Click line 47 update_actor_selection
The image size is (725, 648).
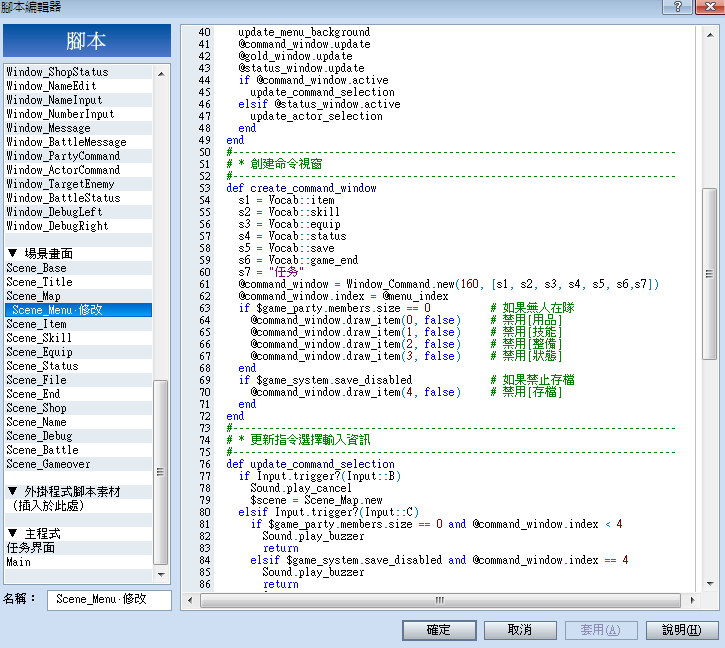(316, 116)
